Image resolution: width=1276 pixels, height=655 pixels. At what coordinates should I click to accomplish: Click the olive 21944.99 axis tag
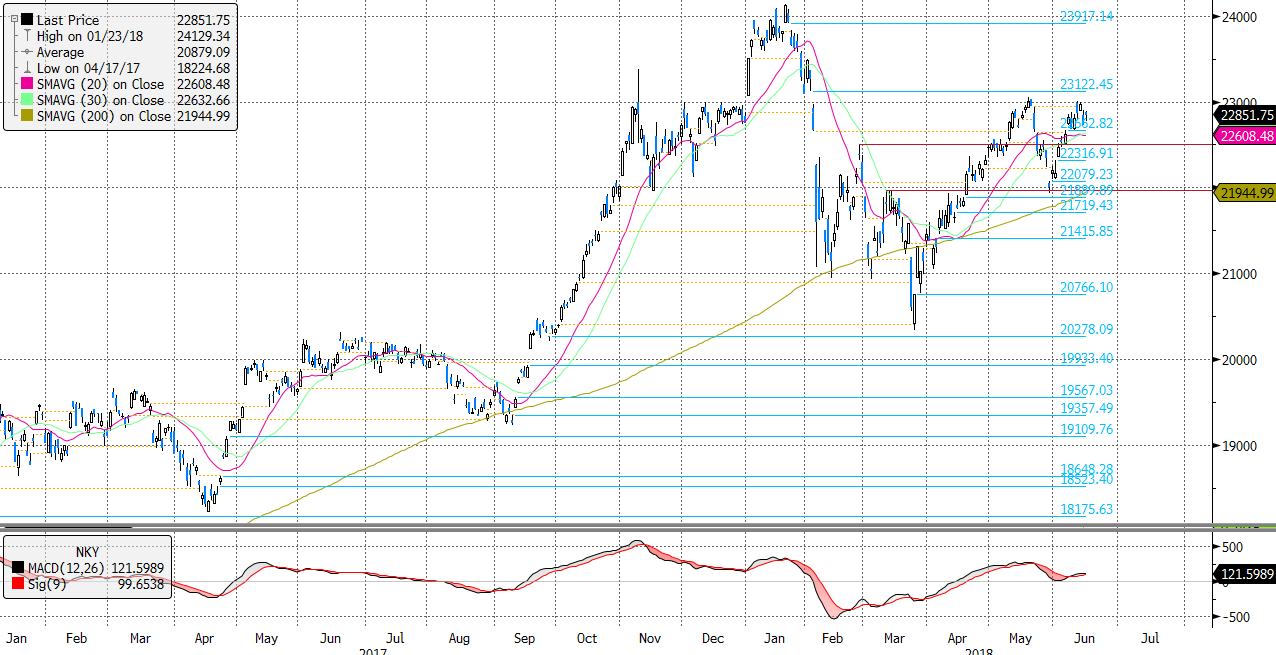1245,193
